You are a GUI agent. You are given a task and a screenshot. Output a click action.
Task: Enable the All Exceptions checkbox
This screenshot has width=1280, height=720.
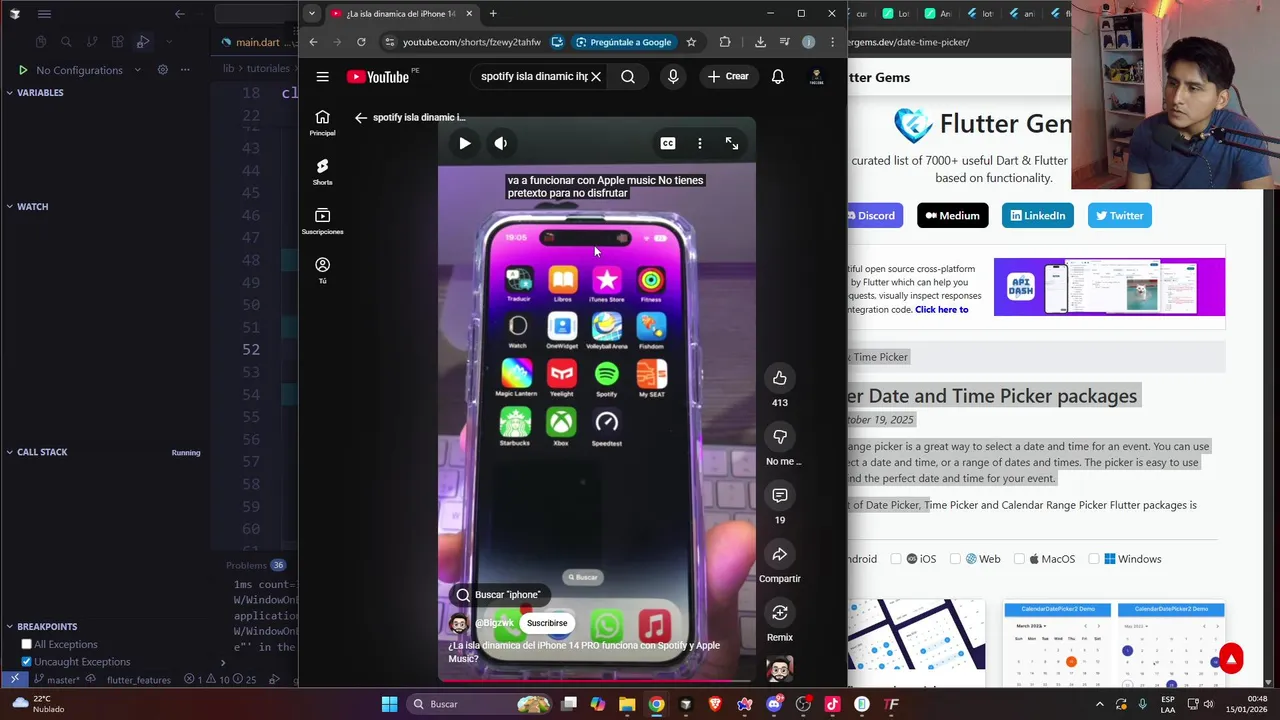27,644
